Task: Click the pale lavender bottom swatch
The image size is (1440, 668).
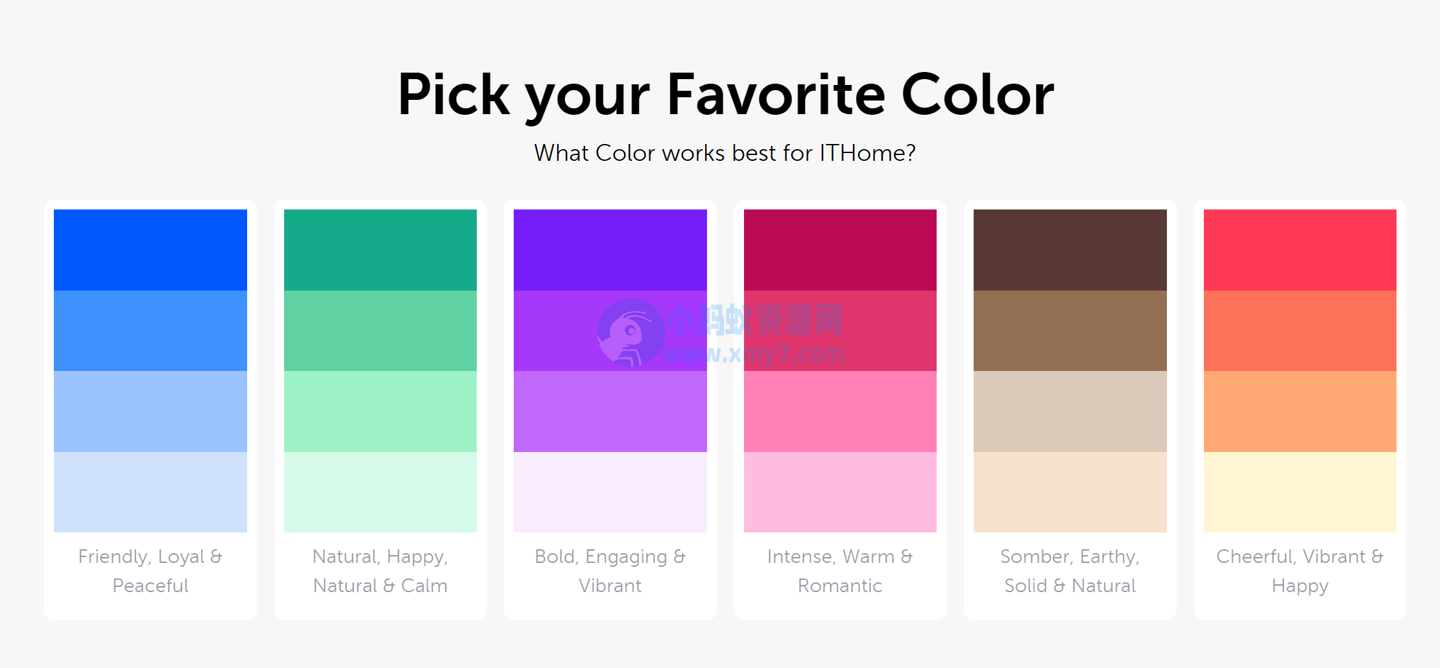Action: pos(610,492)
